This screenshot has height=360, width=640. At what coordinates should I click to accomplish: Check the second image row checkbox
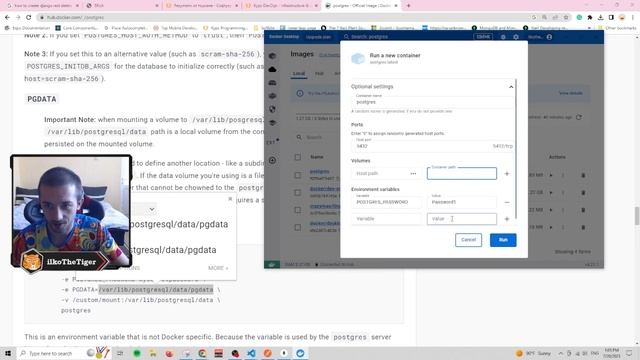[x=298, y=192]
